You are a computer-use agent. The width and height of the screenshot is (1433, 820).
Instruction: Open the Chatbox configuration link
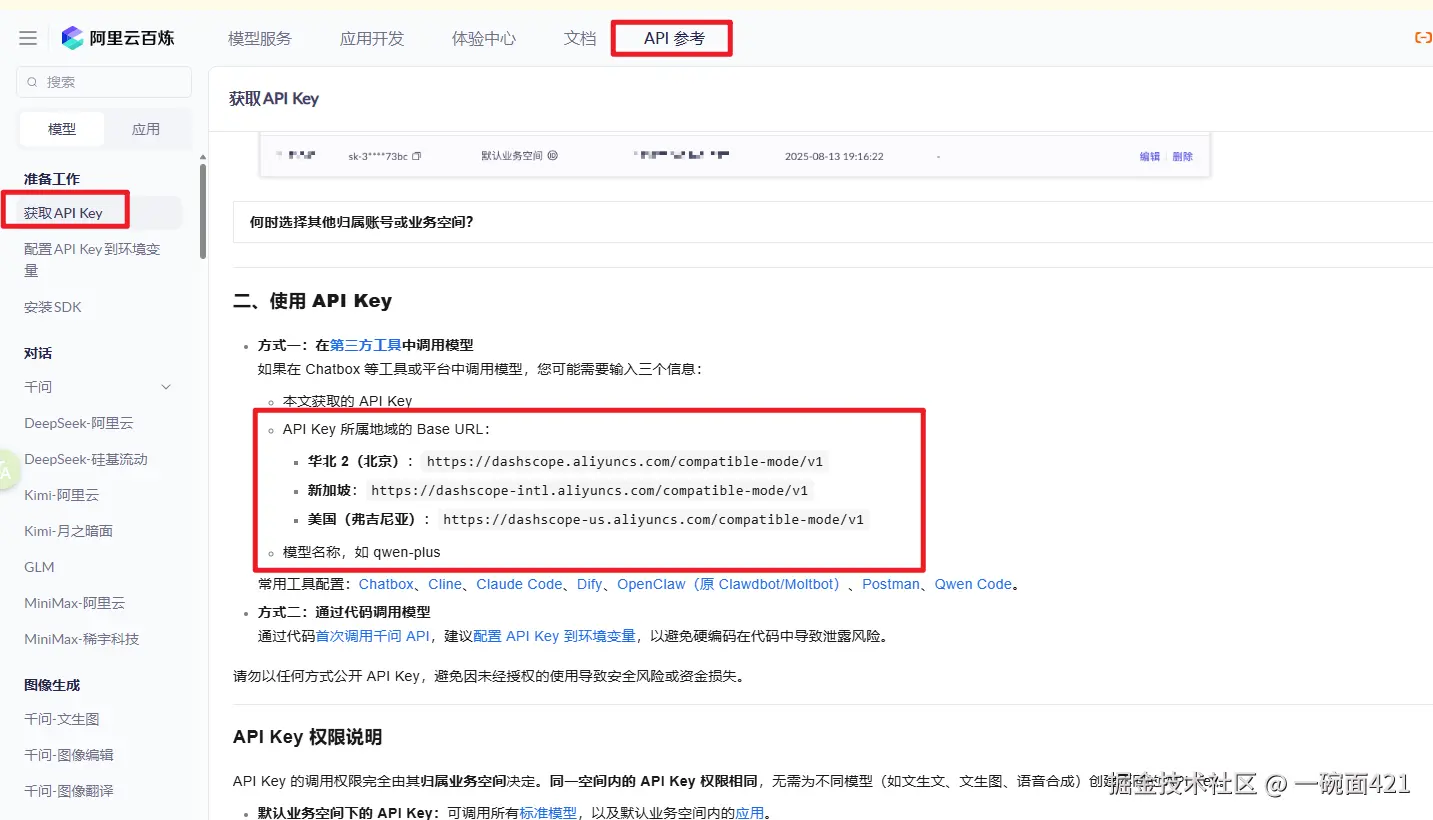[386, 584]
